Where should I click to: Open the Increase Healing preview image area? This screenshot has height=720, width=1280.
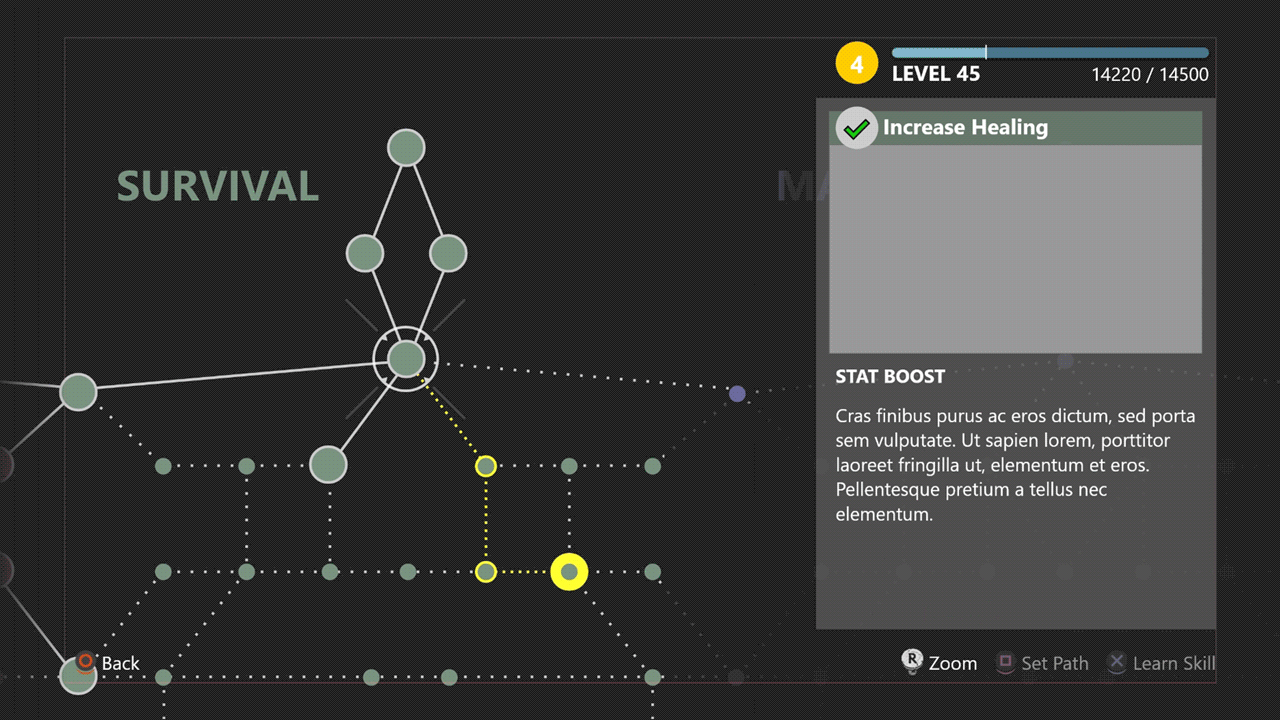1015,249
